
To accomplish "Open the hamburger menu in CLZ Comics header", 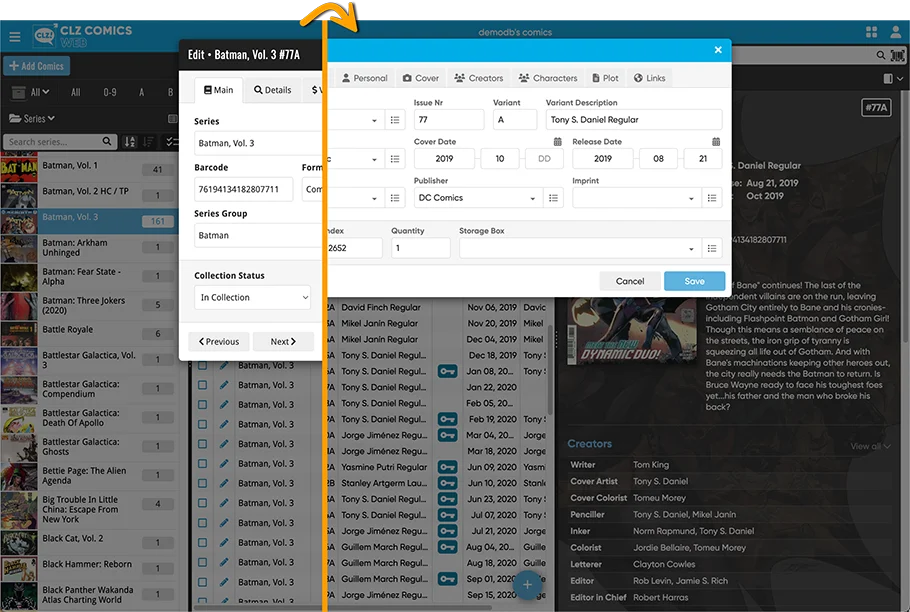I will pos(15,37).
